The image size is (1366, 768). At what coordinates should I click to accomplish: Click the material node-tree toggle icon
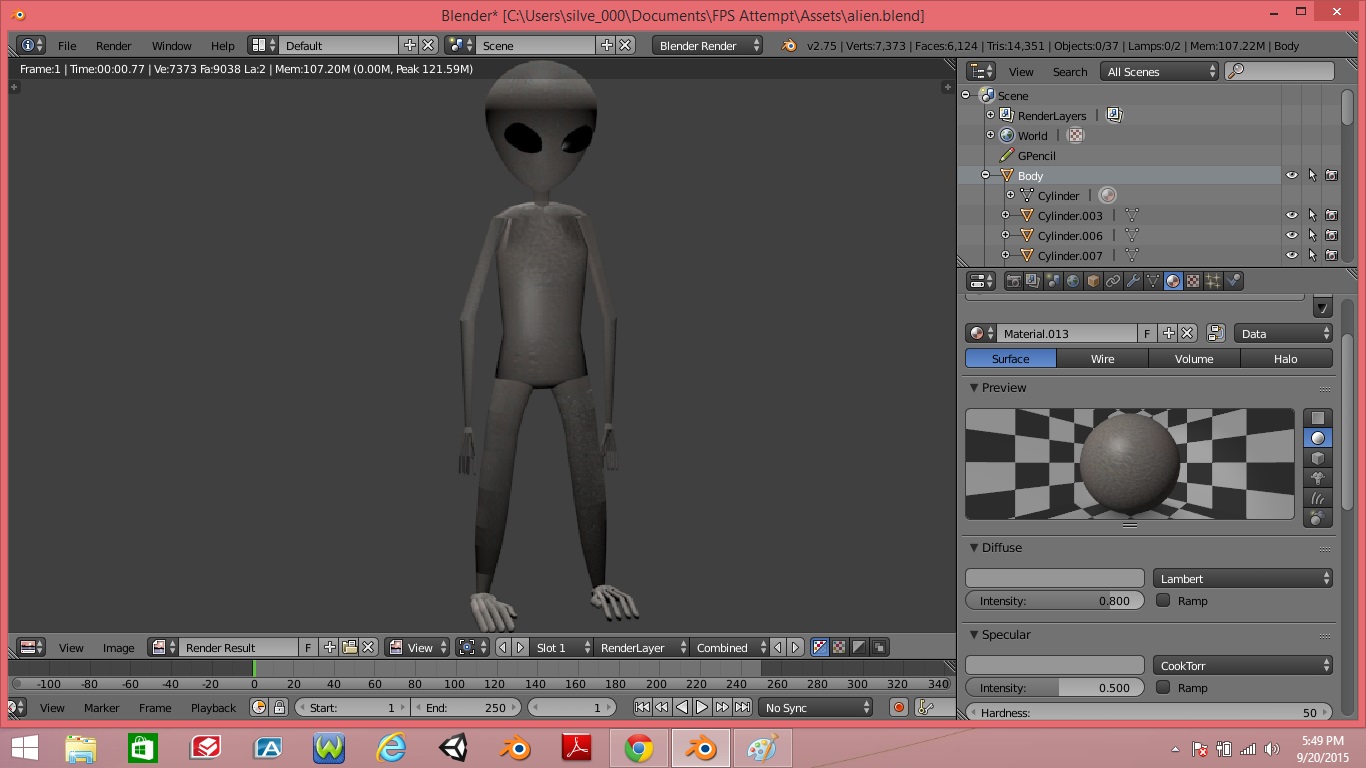point(1216,334)
